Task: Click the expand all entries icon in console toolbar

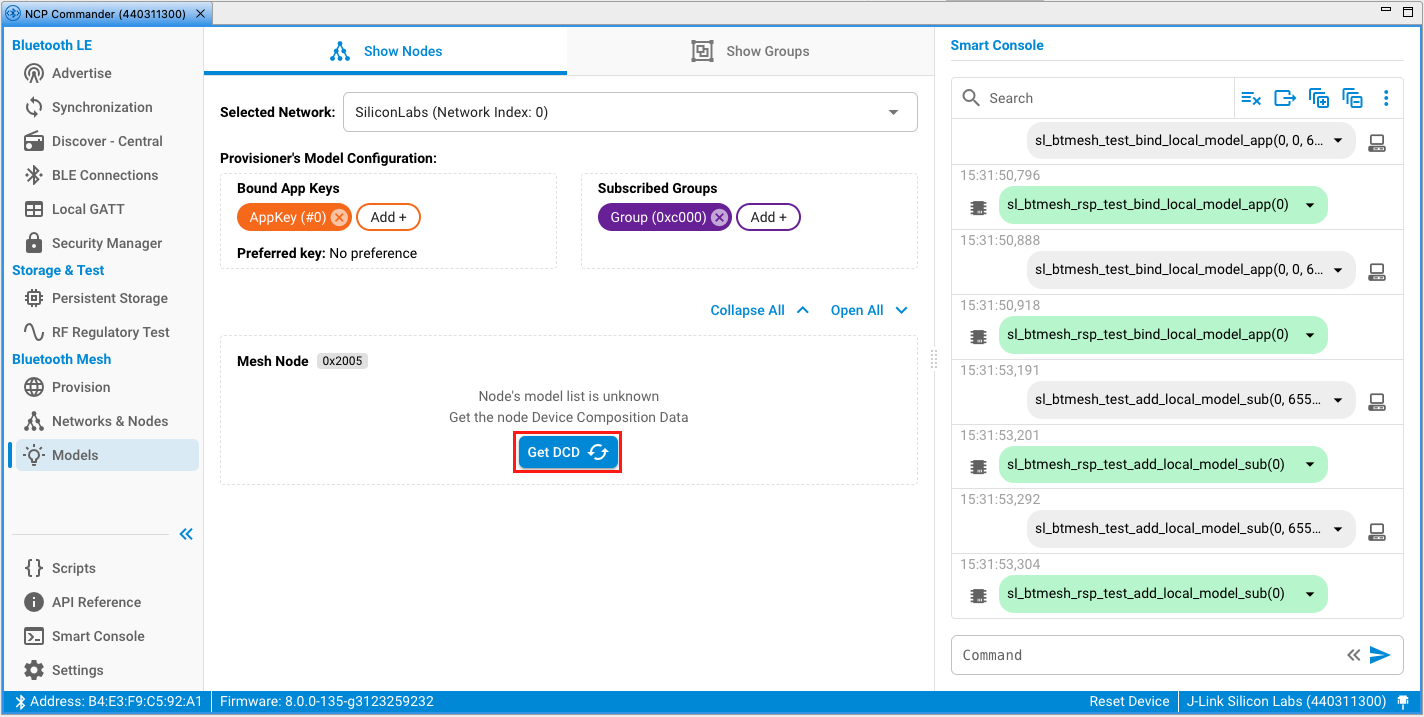Action: pyautogui.click(x=1319, y=98)
